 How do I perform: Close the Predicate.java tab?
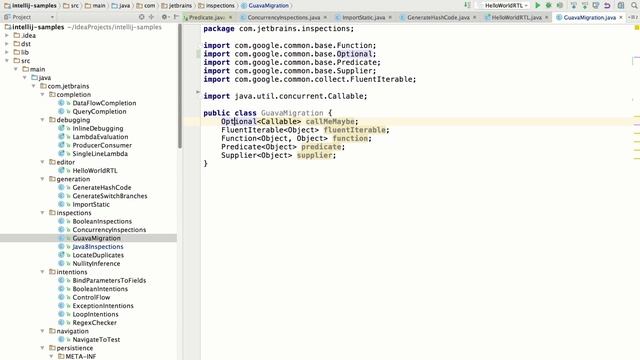pos(230,18)
